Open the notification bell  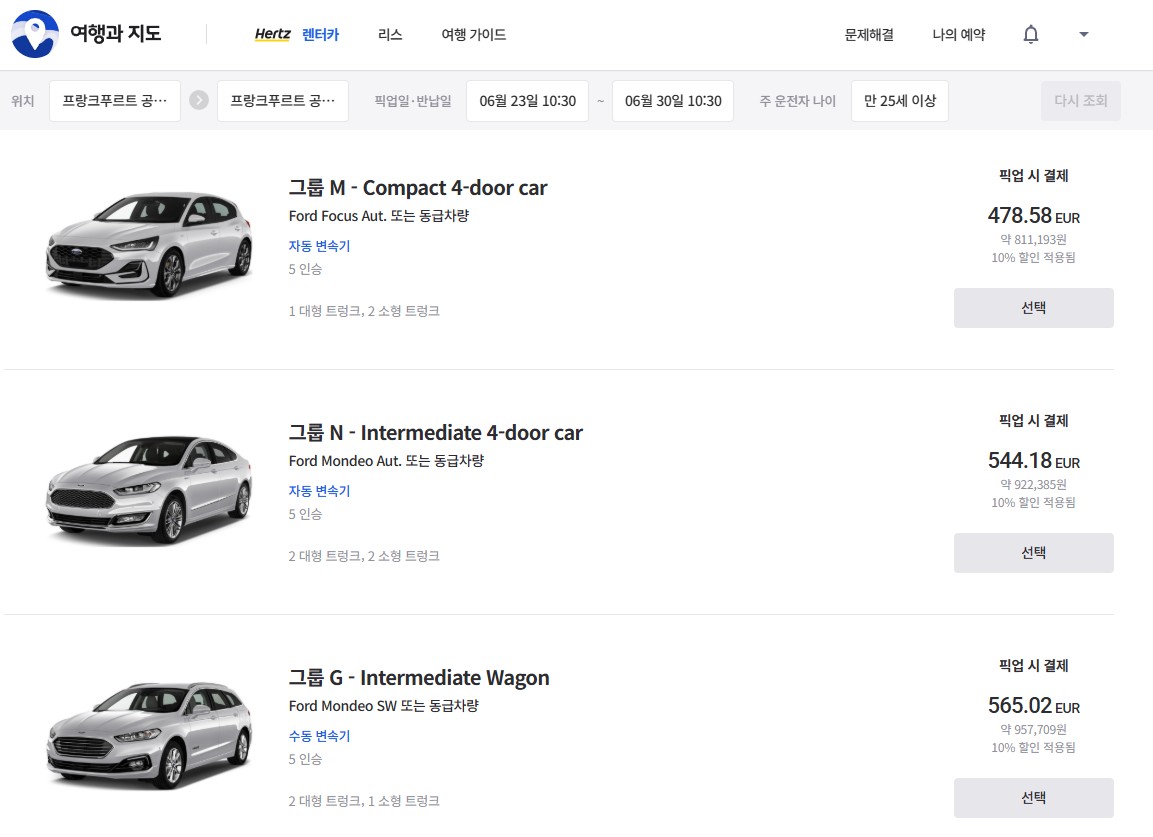[x=1031, y=34]
